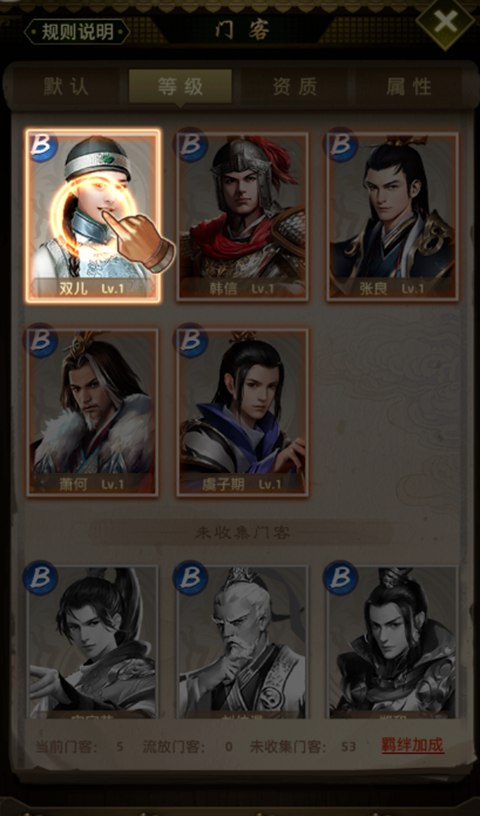Click the B rank badge on 虞子期
The height and width of the screenshot is (816, 480).
click(x=191, y=340)
